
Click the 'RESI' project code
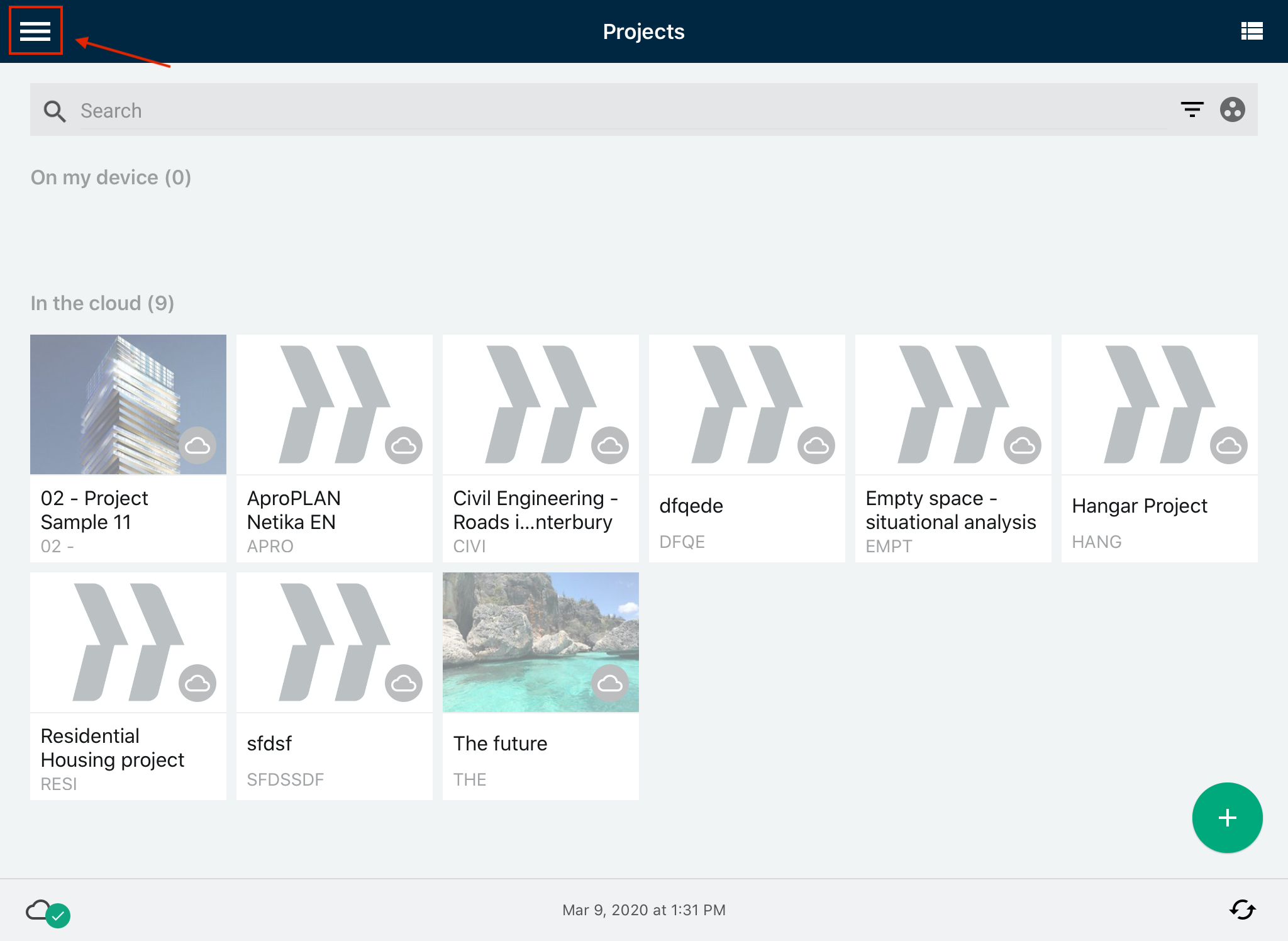58,784
